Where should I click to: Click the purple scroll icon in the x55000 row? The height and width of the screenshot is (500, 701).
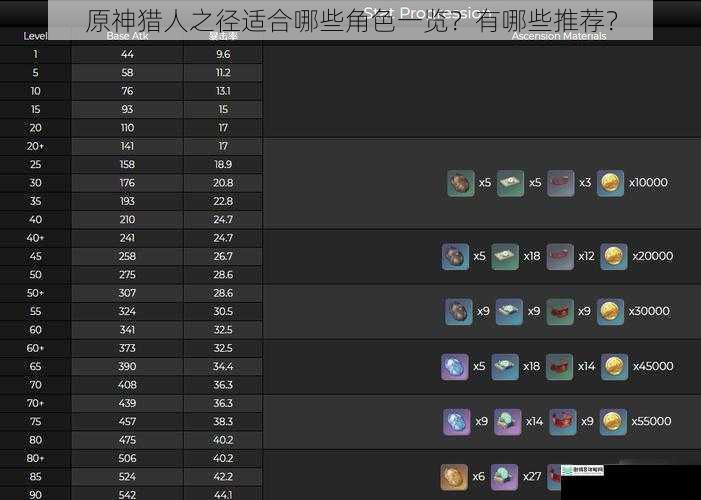tap(507, 422)
